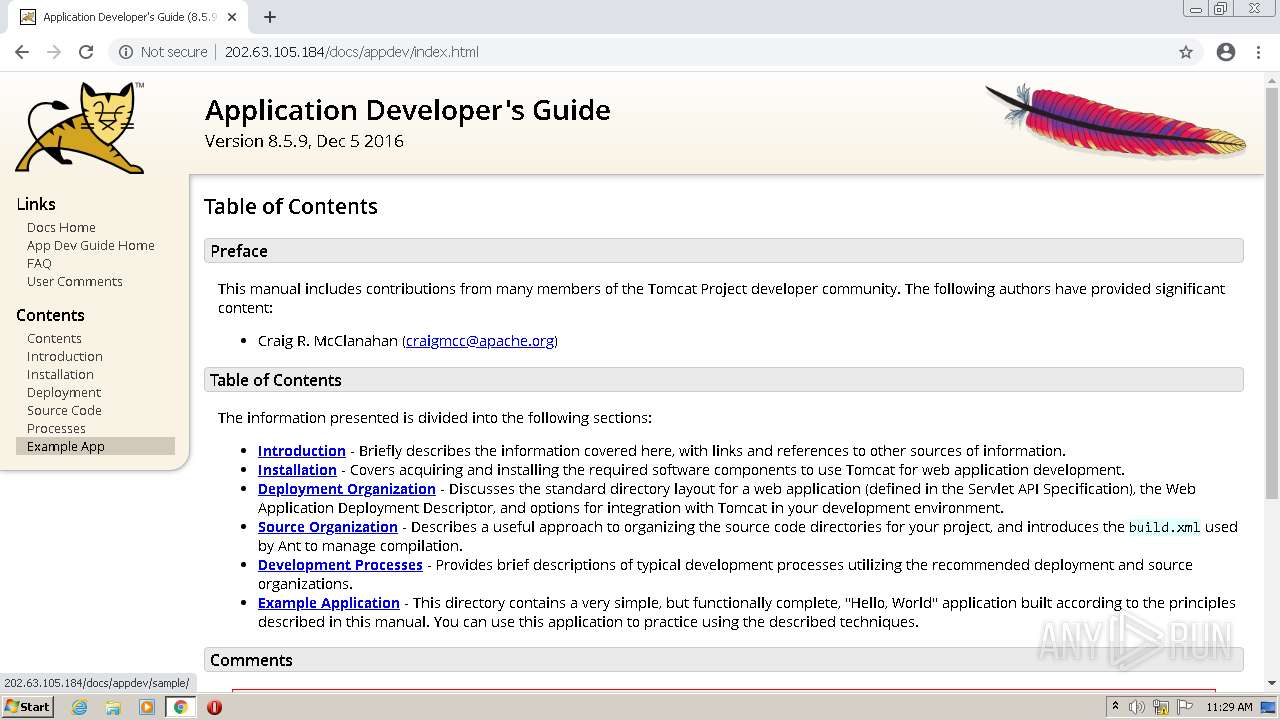This screenshot has height=720, width=1280.
Task: Open the Development Processes link
Action: [x=340, y=565]
